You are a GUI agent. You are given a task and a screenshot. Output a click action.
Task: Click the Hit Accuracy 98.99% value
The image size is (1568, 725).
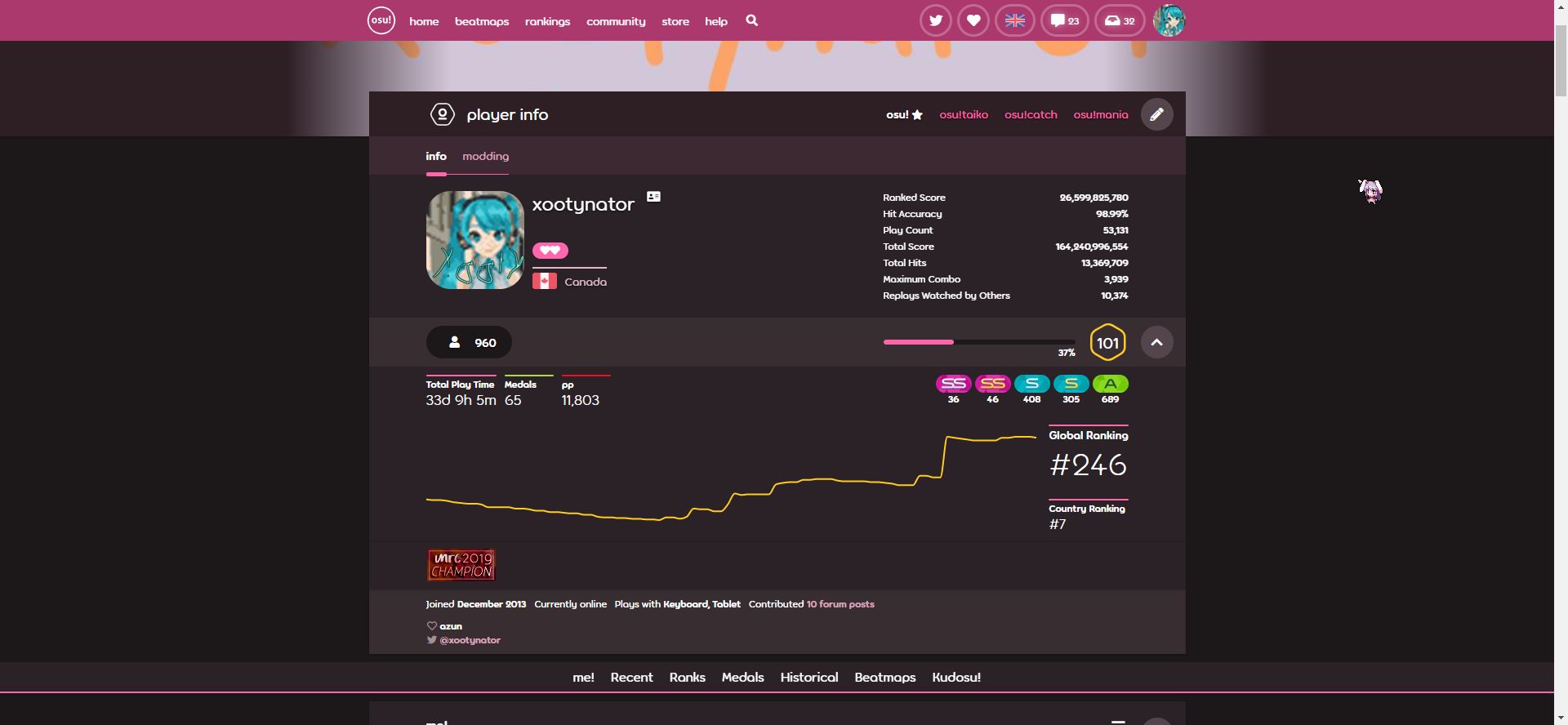(1112, 214)
